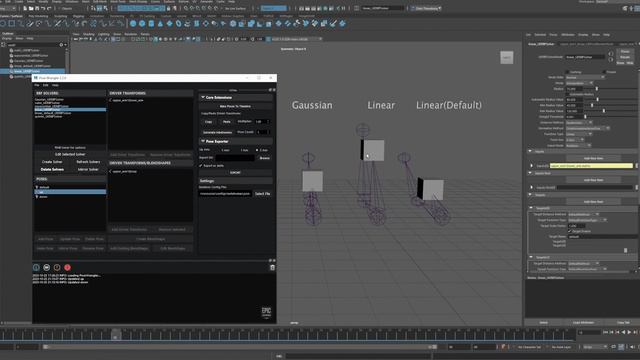Open the Function Type dropdown
The width and height of the screenshot is (640, 360).
pos(579,134)
